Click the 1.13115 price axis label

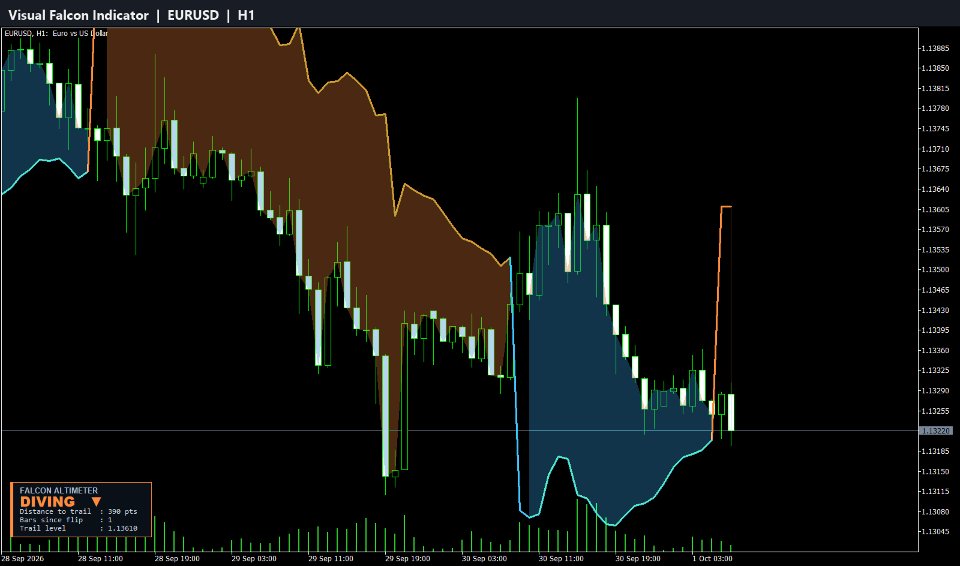[x=935, y=492]
